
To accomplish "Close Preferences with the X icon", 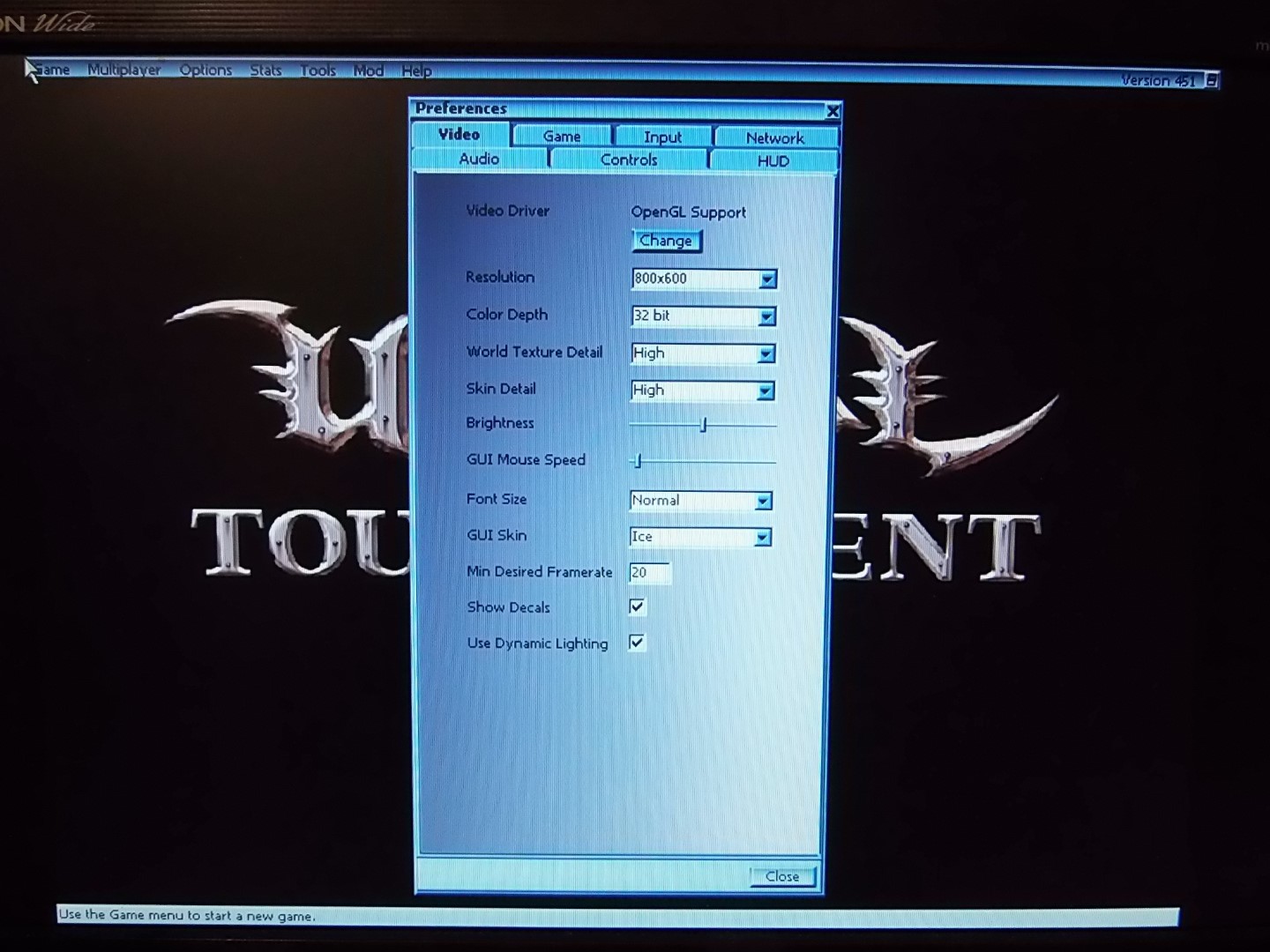I will [833, 111].
